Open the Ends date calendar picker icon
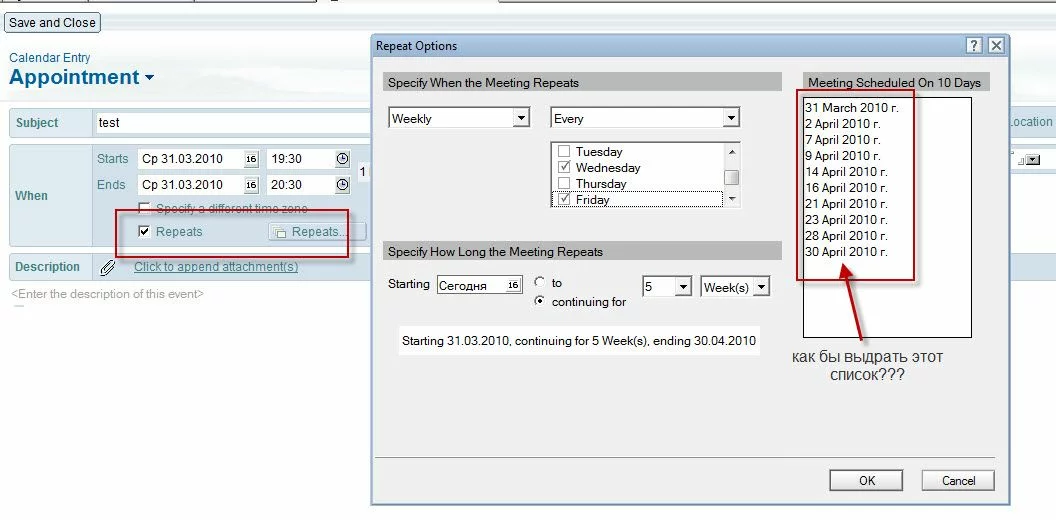 point(251,185)
